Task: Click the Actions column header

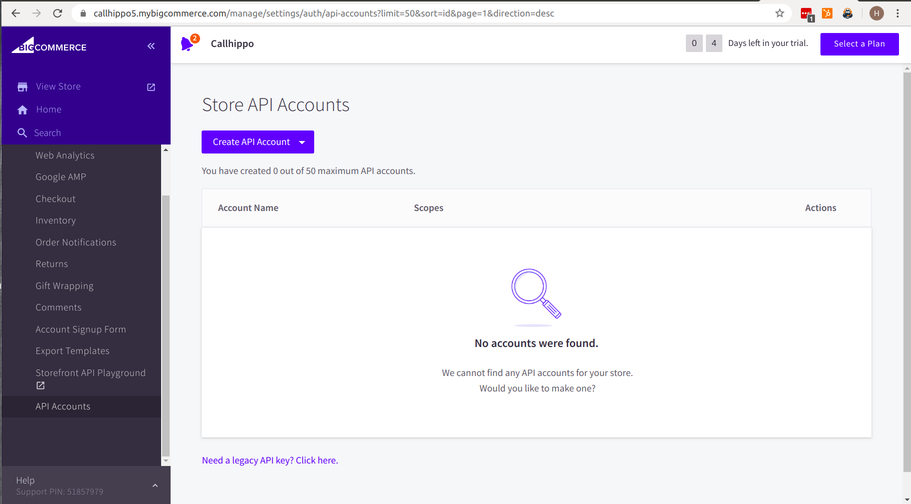Action: (x=820, y=208)
